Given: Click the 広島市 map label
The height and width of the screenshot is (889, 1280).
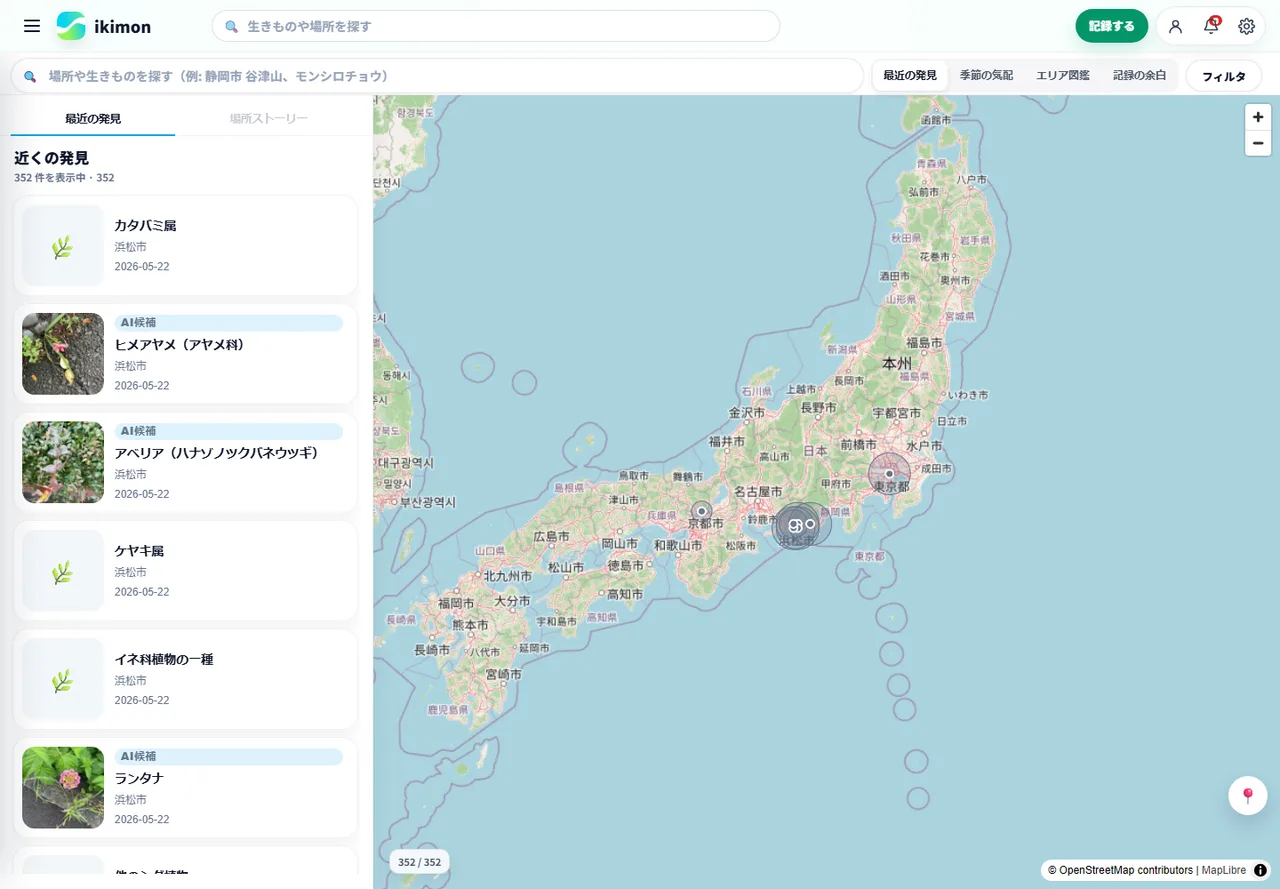Looking at the screenshot, I should point(552,537).
